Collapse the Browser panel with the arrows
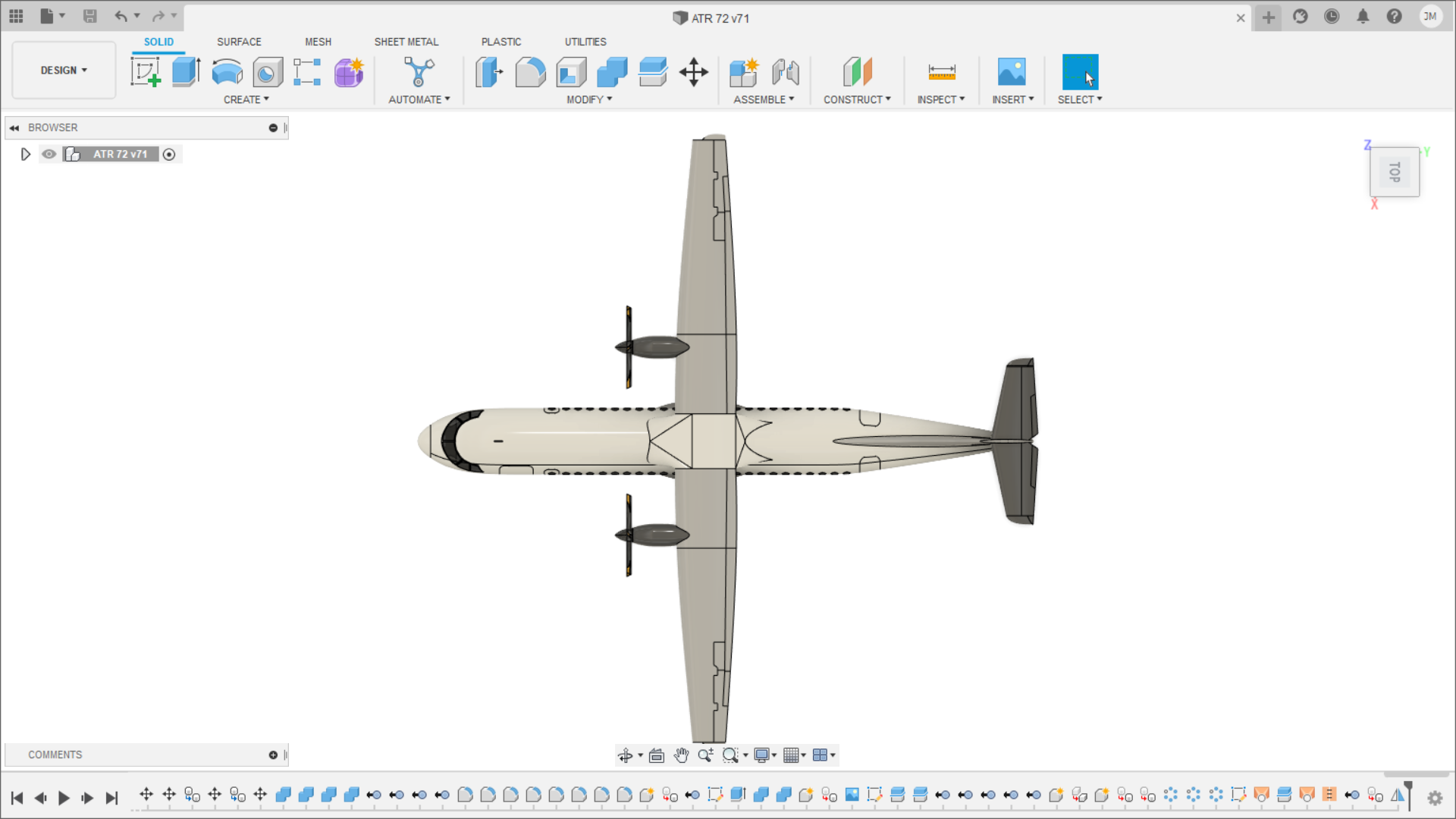 point(14,128)
